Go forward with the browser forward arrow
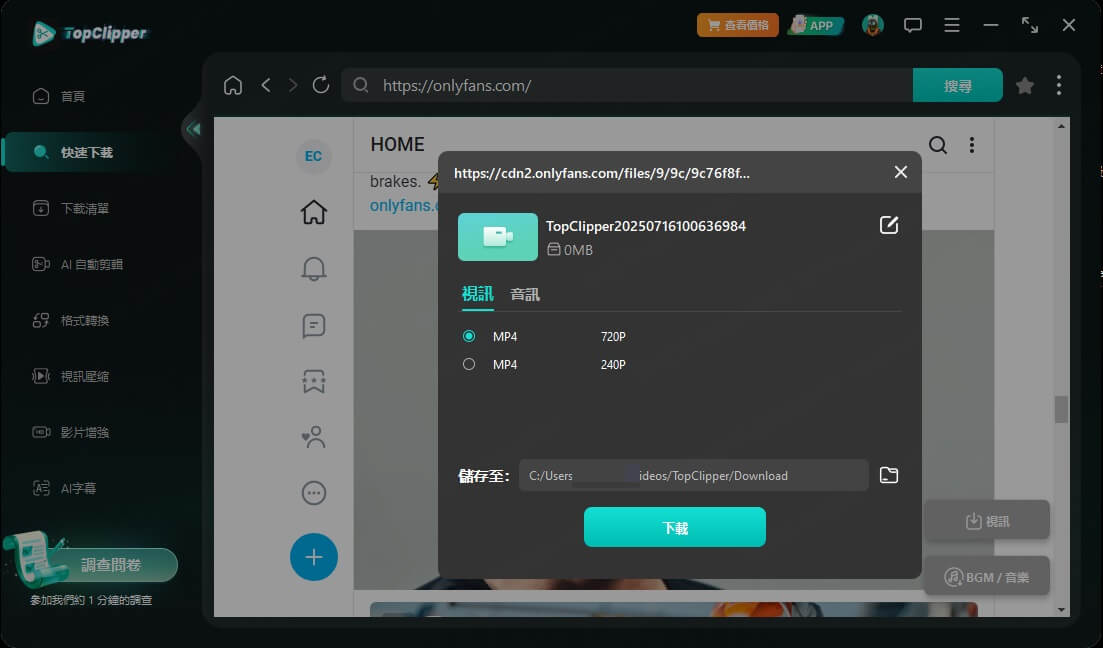The image size is (1103, 648). (293, 85)
